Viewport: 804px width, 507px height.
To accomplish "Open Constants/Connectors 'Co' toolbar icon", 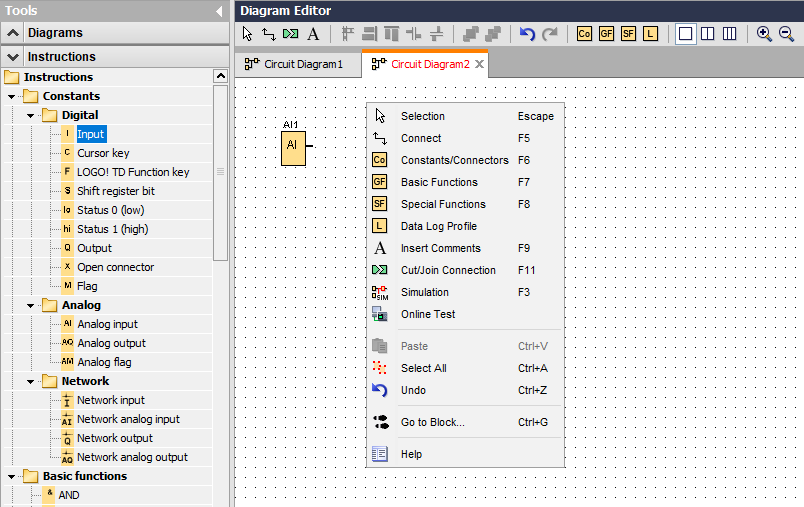I will click(584, 34).
